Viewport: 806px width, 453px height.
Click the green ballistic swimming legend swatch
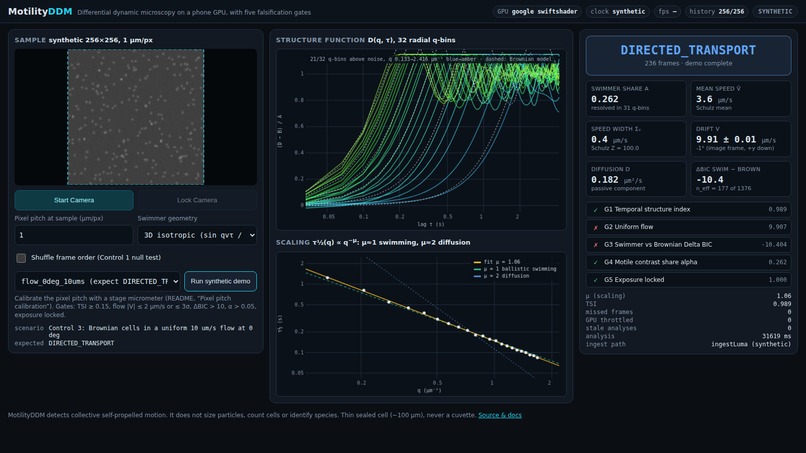(477, 269)
